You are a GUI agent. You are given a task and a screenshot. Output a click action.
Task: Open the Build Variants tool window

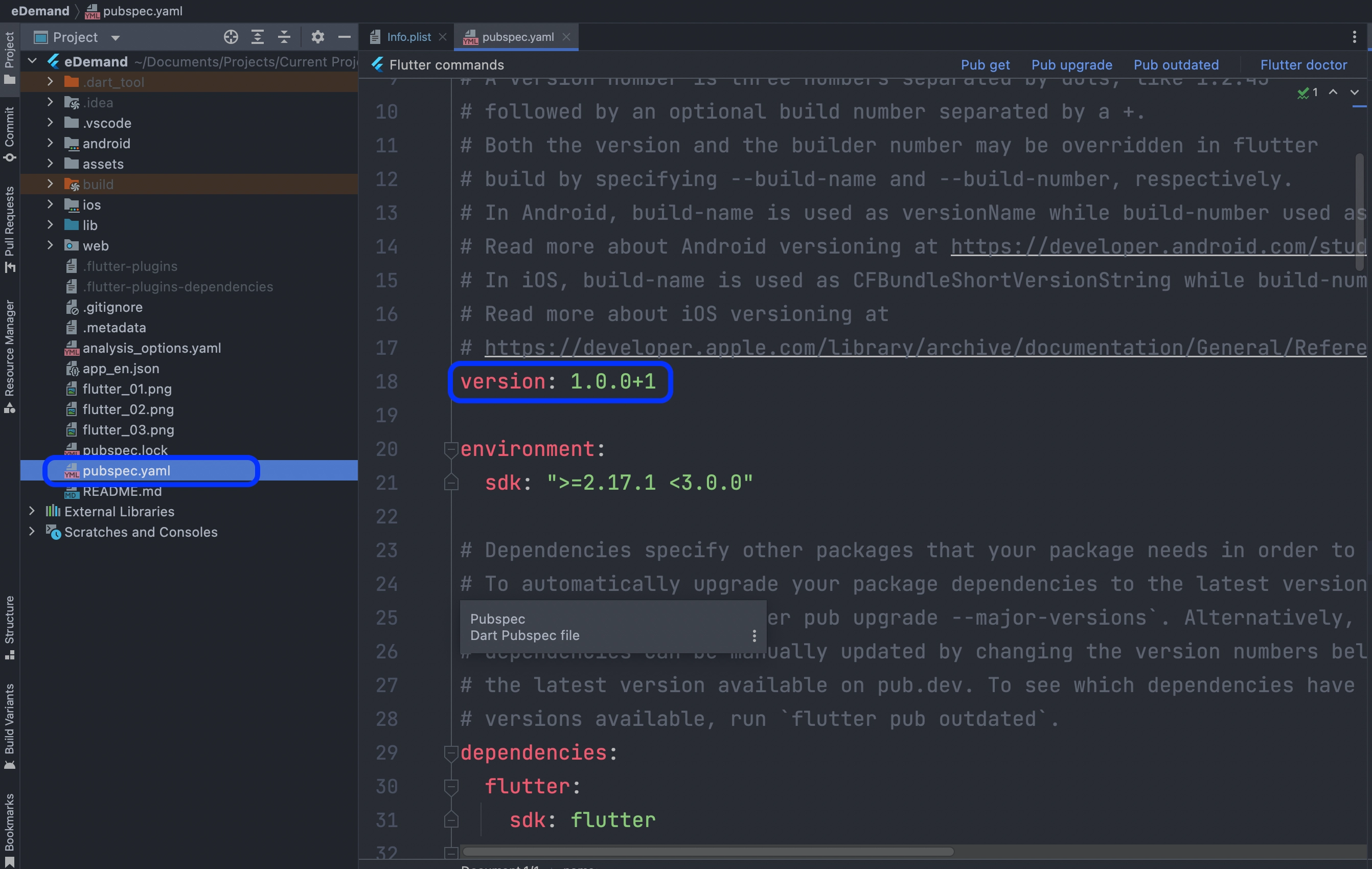click(x=10, y=726)
